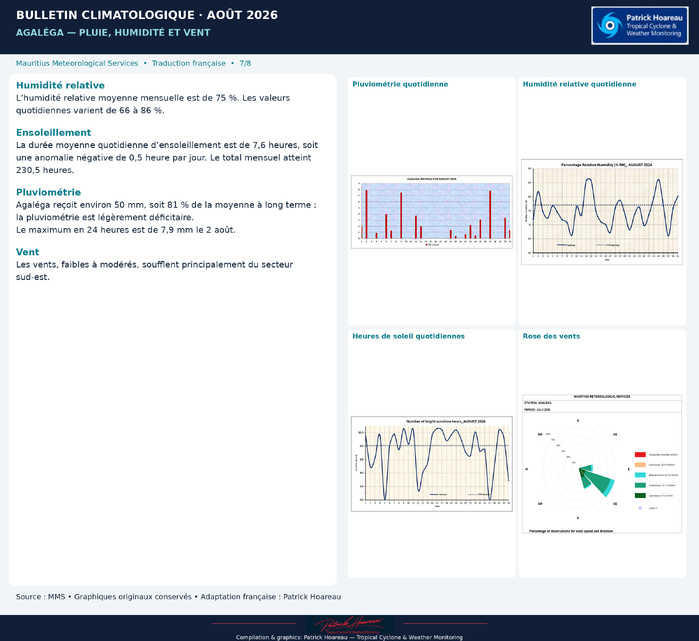The image size is (699, 641).
Task: Click the 'Traduction française' label
Action: [x=189, y=63]
